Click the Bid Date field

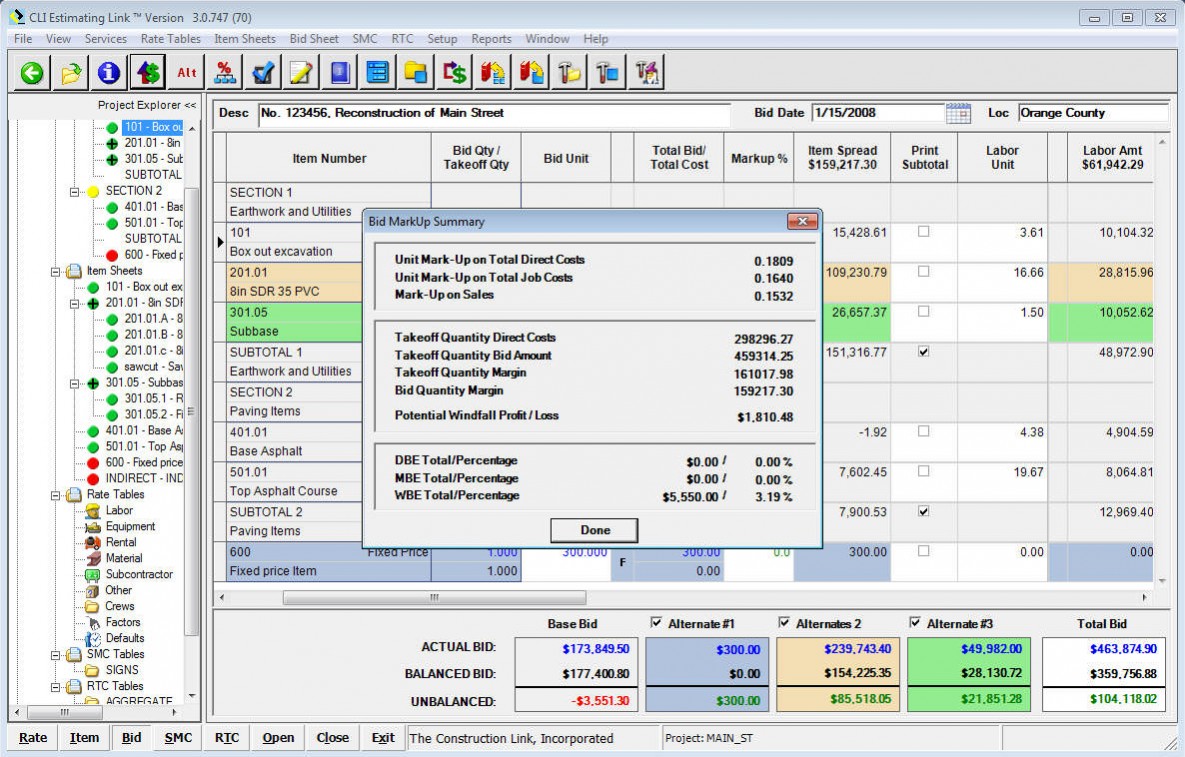point(878,113)
